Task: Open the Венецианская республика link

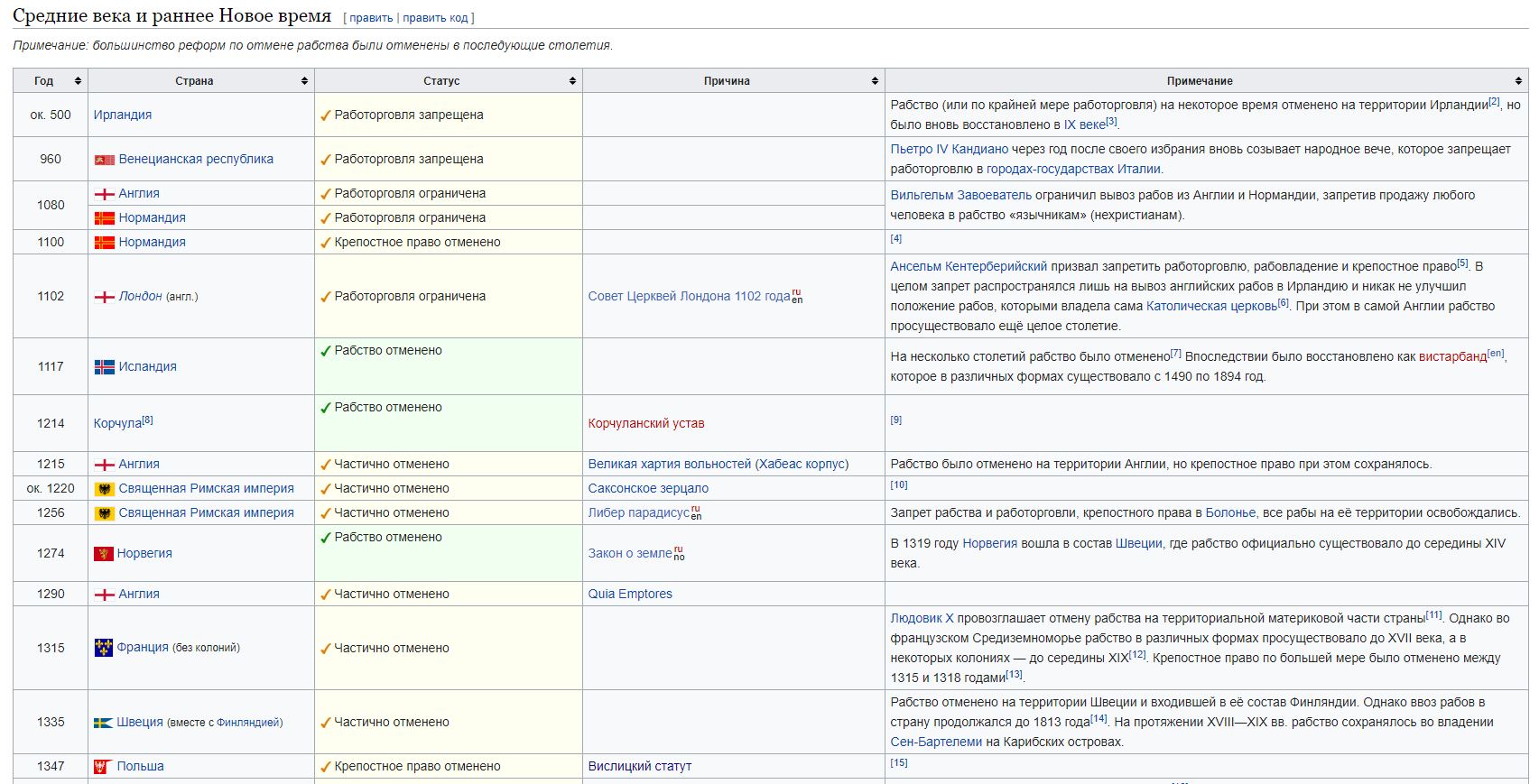Action: coord(196,160)
